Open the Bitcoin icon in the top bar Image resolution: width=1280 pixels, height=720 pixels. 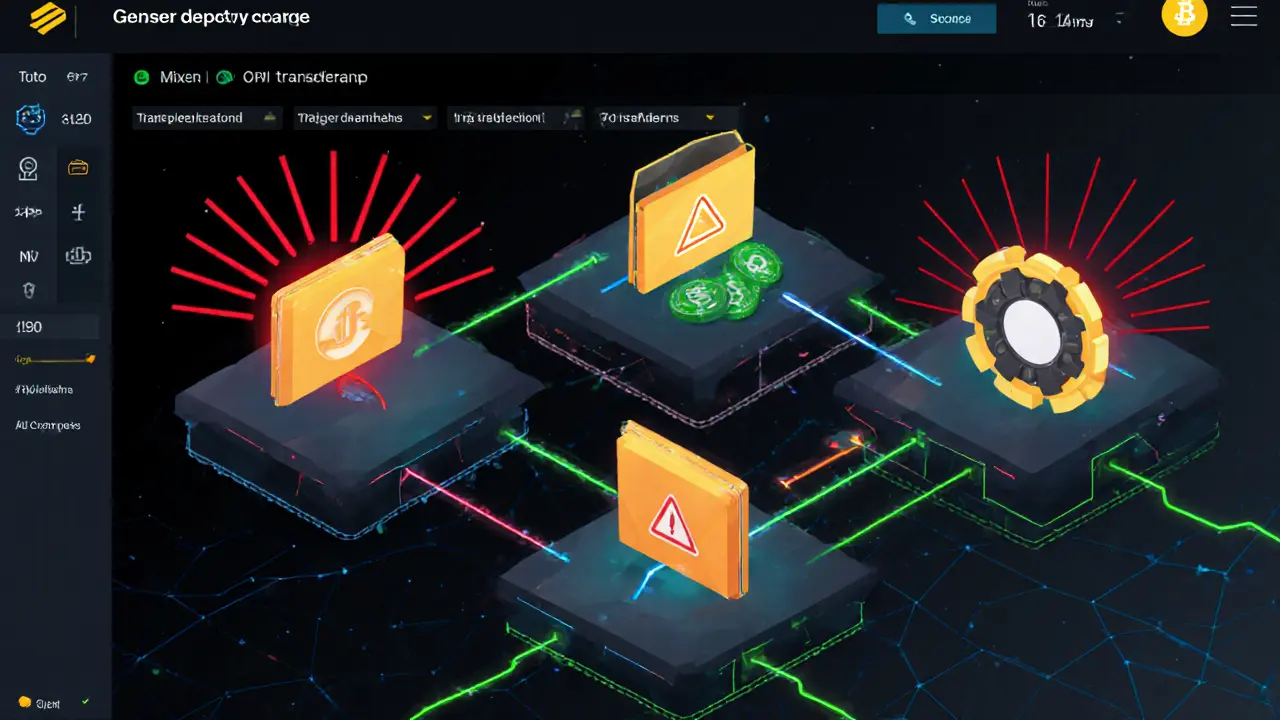pyautogui.click(x=1184, y=16)
